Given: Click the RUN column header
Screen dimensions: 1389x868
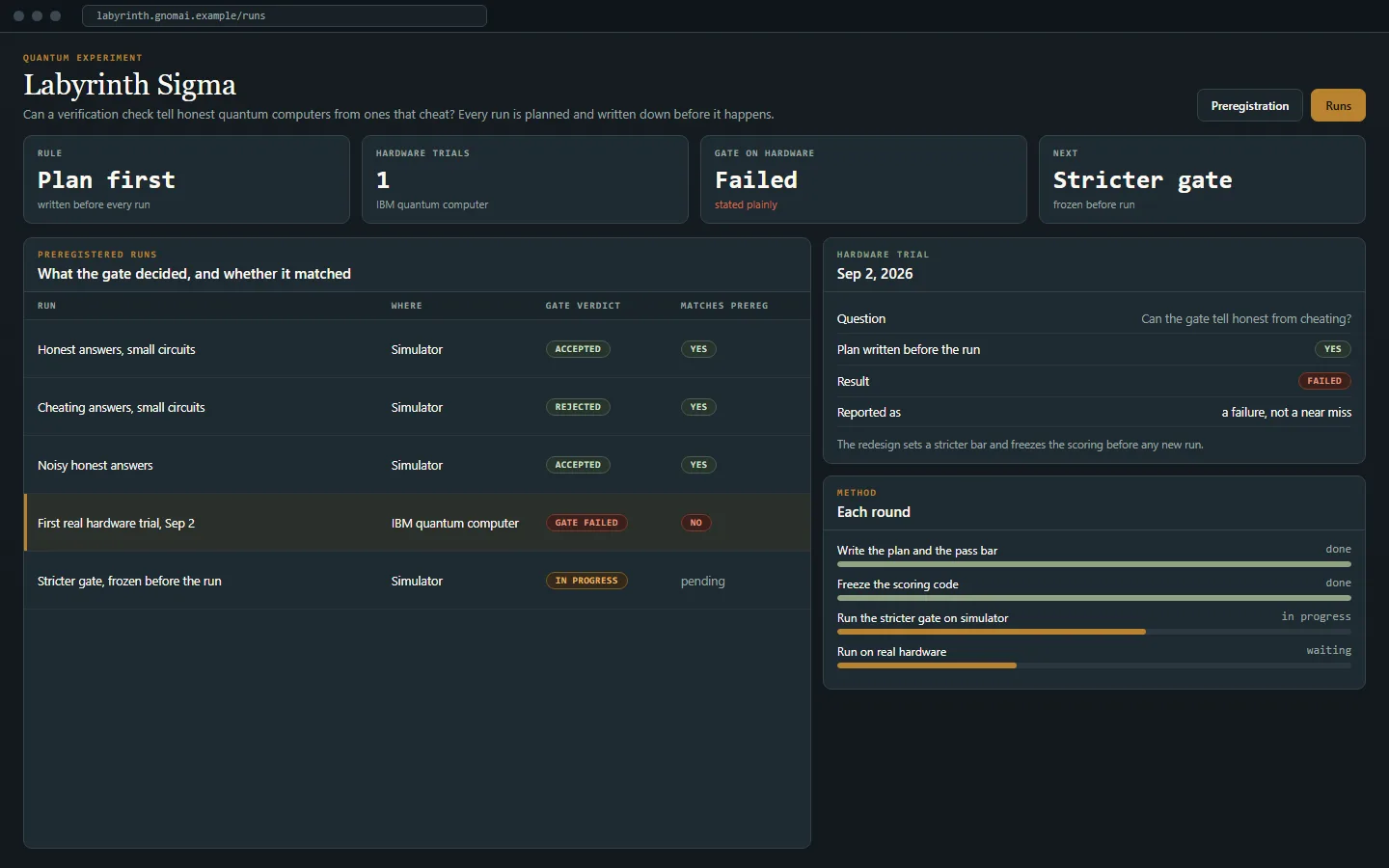Looking at the screenshot, I should [46, 306].
